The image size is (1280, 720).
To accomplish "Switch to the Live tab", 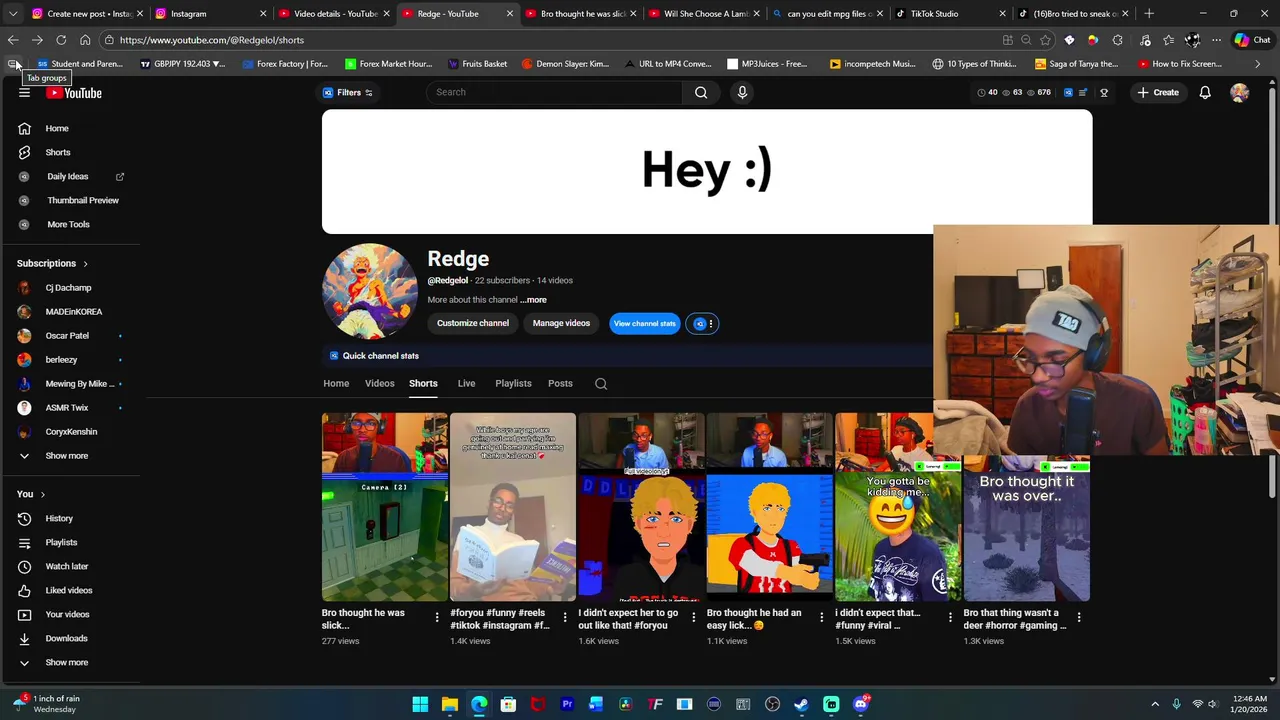I will click(x=466, y=383).
